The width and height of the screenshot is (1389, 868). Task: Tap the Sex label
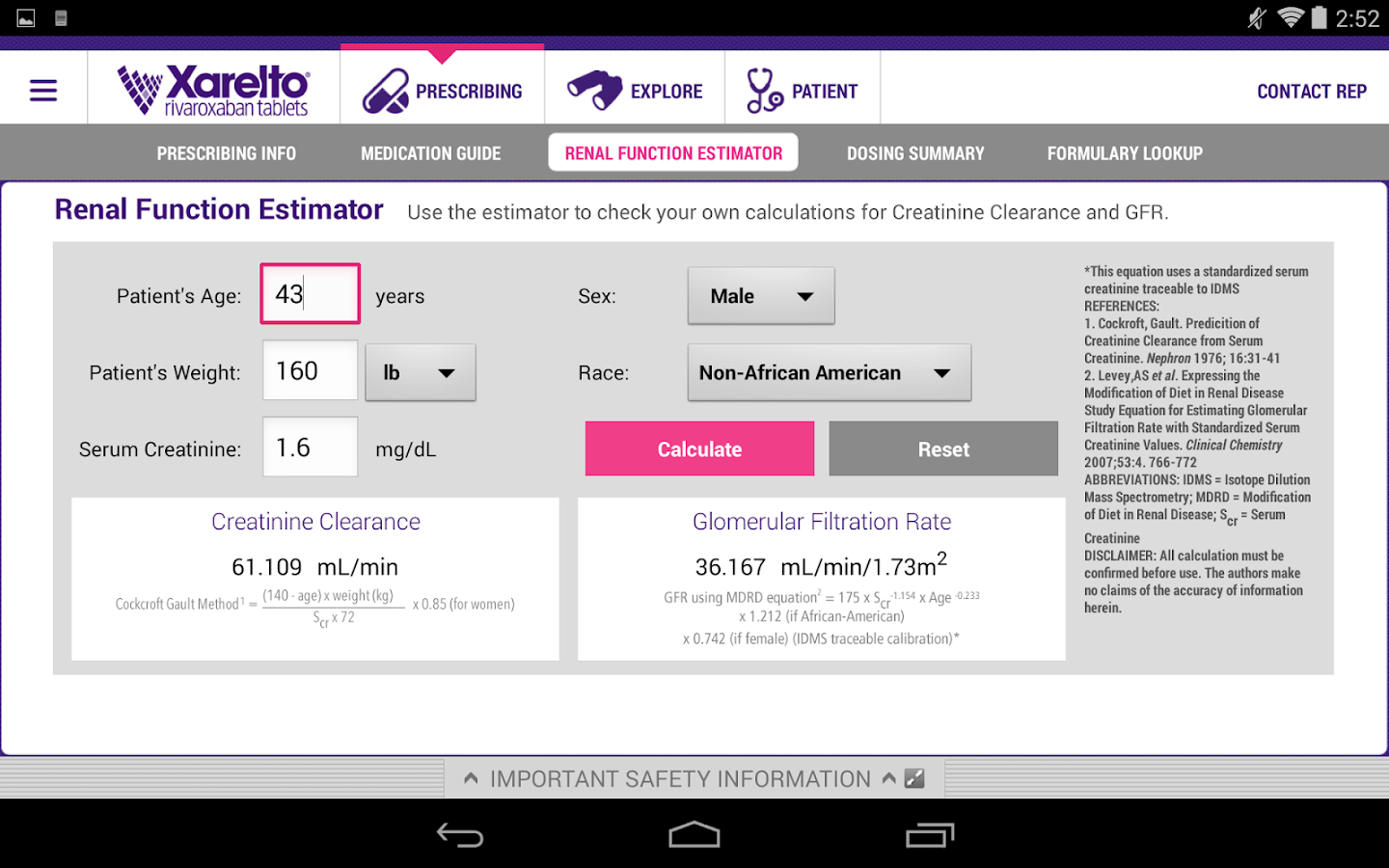click(x=597, y=296)
